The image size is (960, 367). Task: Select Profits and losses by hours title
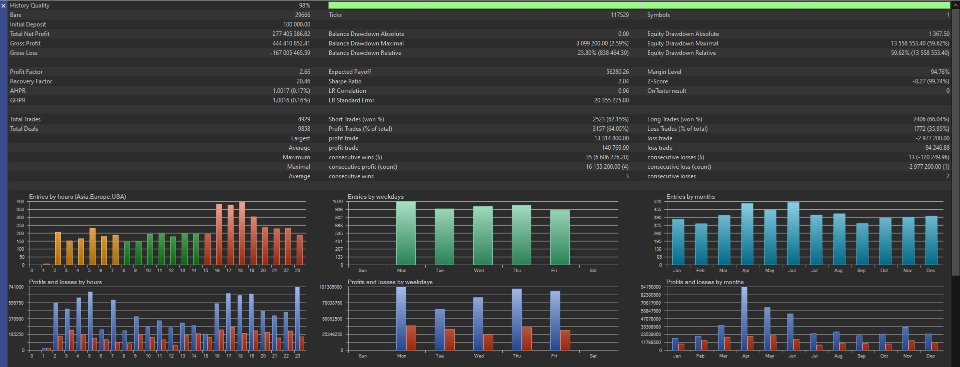point(65,282)
